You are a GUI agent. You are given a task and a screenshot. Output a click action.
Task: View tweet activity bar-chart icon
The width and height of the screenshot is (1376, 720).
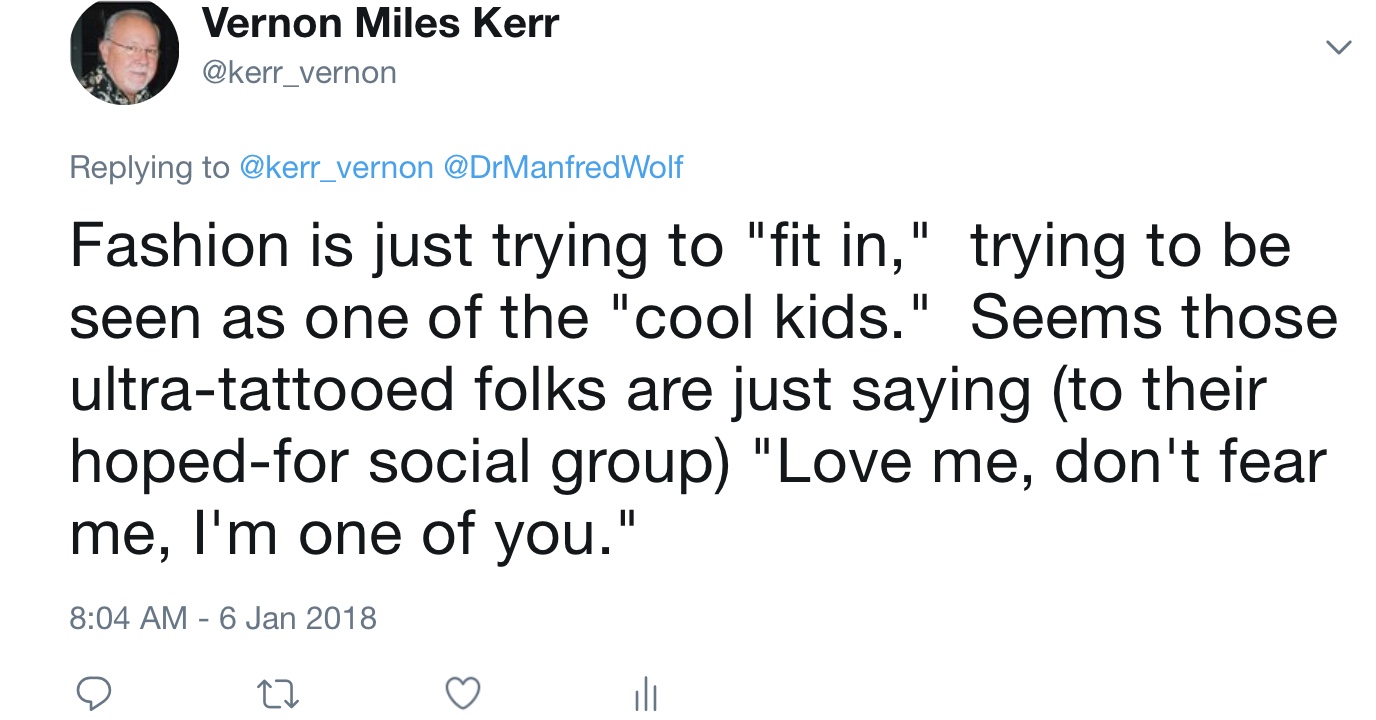click(646, 695)
